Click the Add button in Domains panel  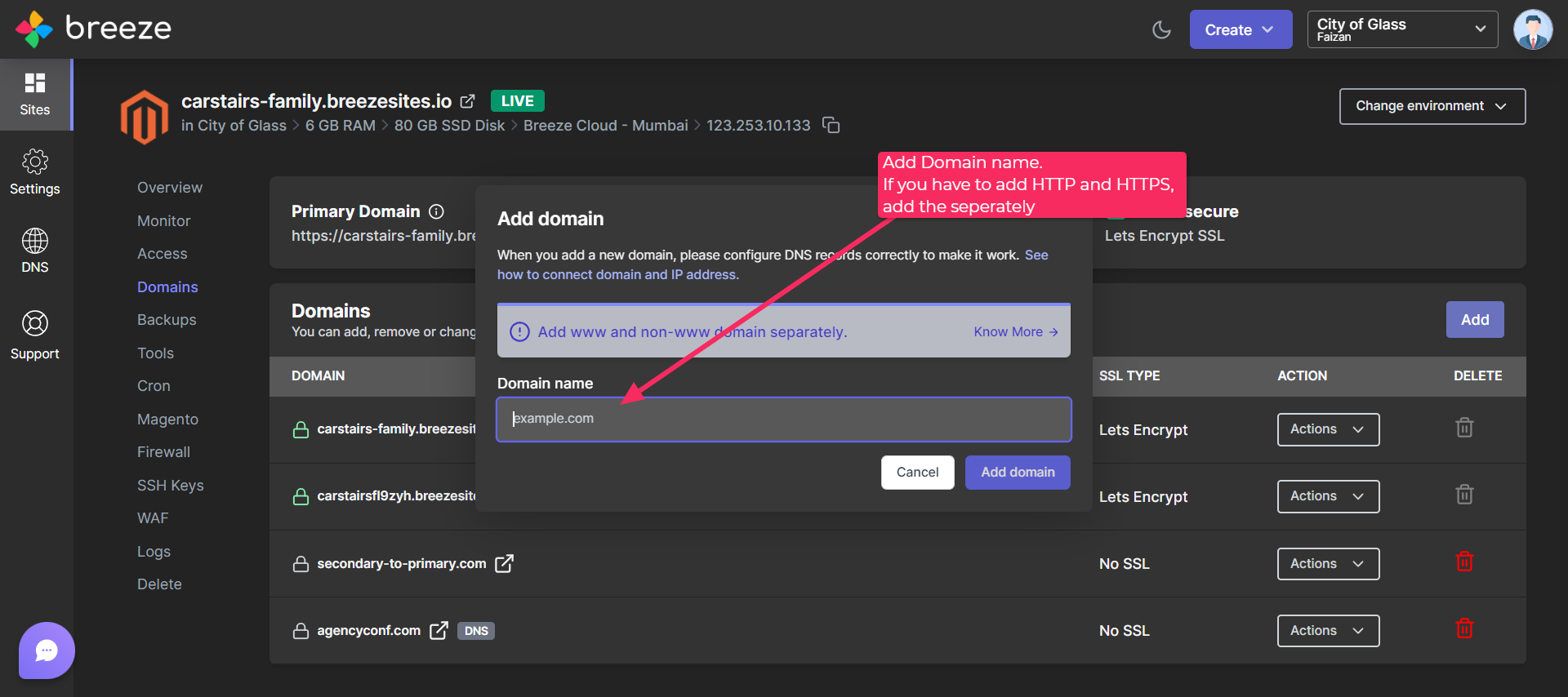1475,320
